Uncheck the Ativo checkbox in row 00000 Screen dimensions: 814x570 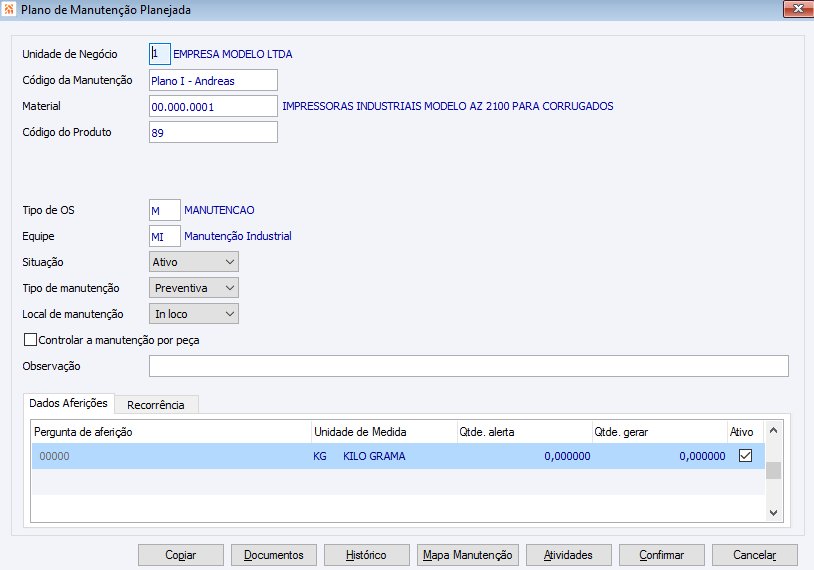pos(745,456)
